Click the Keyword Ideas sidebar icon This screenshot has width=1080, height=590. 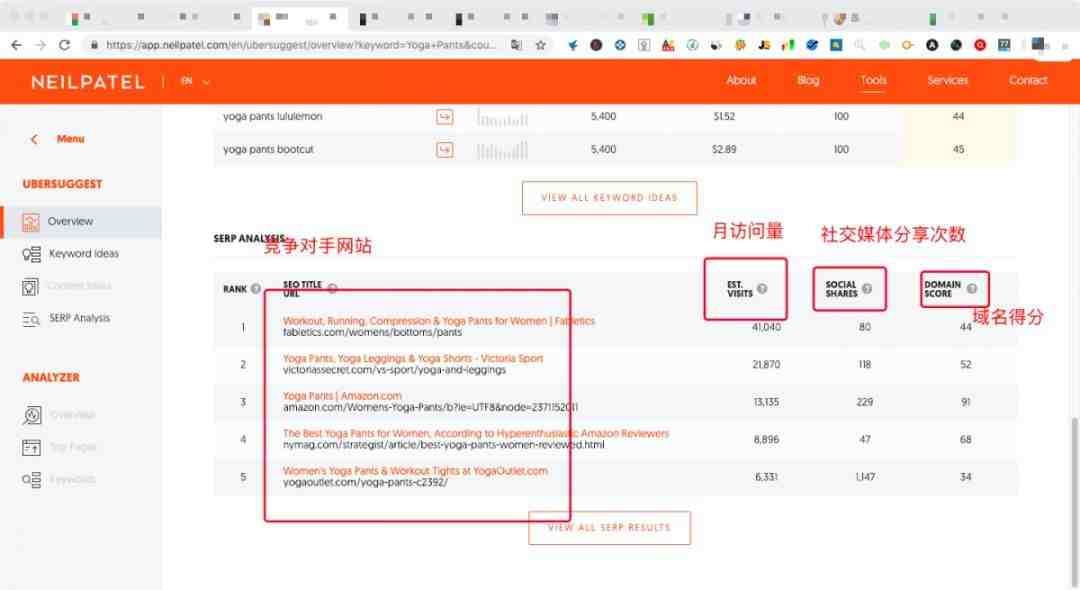pos(31,254)
